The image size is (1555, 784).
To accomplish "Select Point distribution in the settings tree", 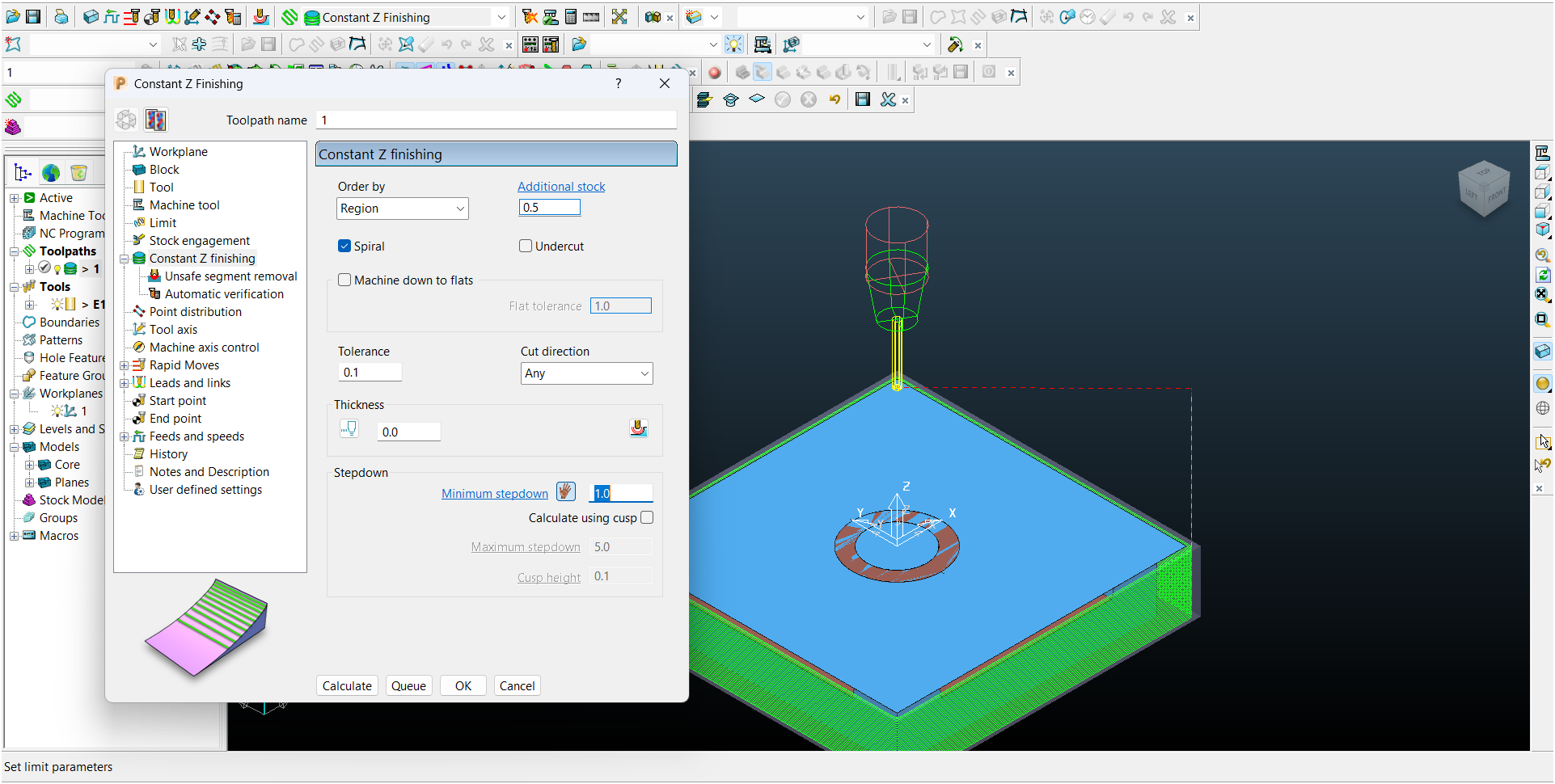I will (195, 312).
